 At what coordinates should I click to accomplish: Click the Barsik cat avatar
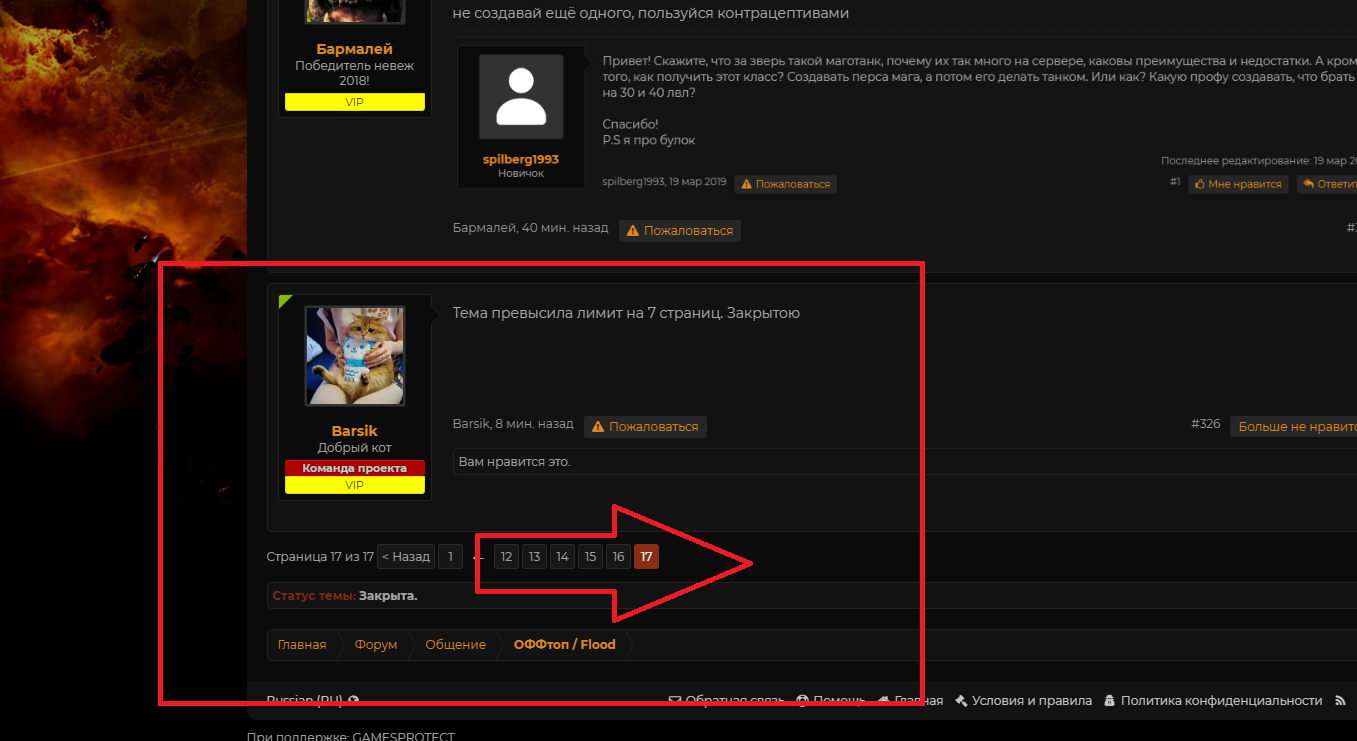pos(354,356)
